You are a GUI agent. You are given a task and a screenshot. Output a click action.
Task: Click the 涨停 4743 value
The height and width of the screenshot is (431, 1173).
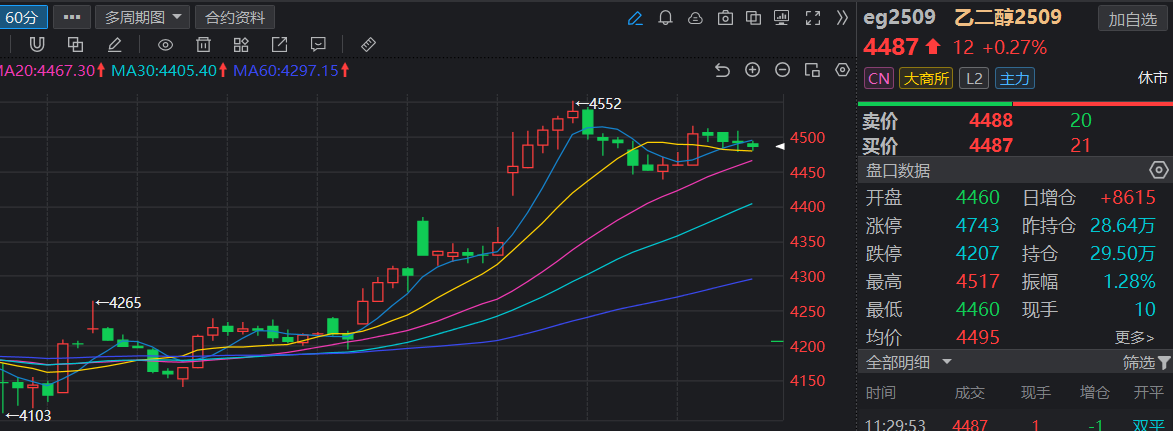click(x=977, y=225)
